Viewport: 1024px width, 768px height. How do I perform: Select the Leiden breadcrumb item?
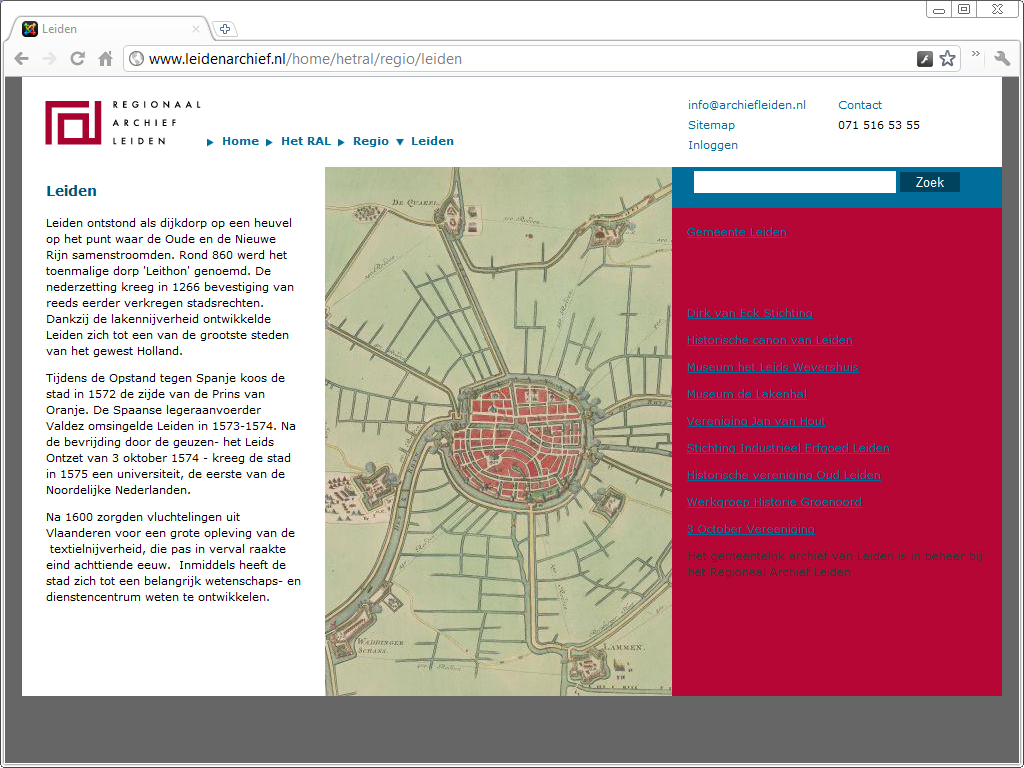coord(432,141)
